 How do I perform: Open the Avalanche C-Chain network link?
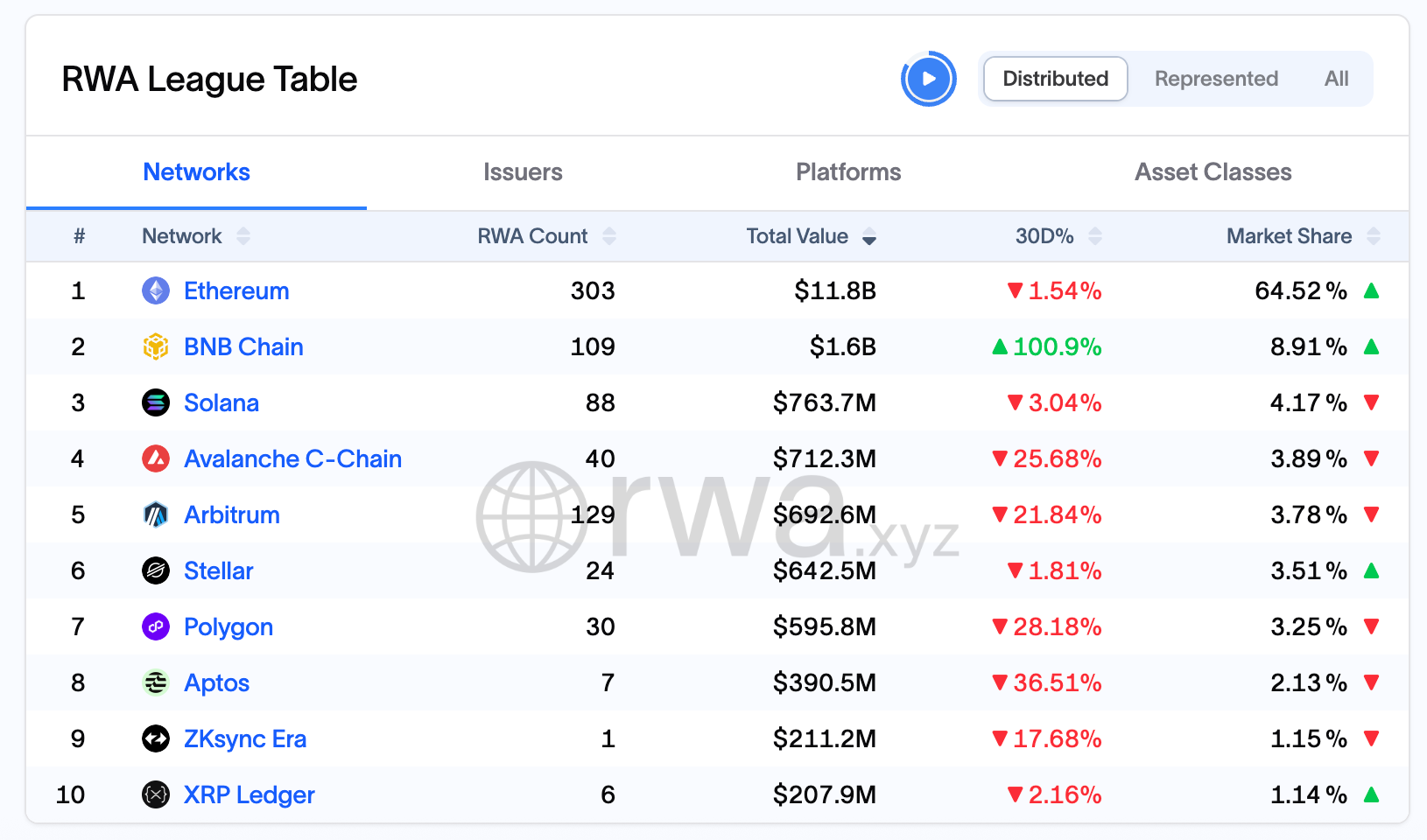(292, 458)
